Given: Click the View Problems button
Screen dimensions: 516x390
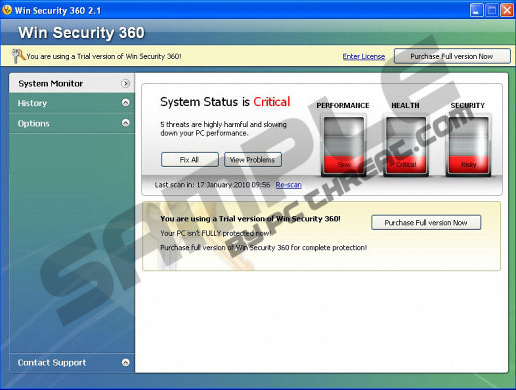Looking at the screenshot, I should 253,160.
